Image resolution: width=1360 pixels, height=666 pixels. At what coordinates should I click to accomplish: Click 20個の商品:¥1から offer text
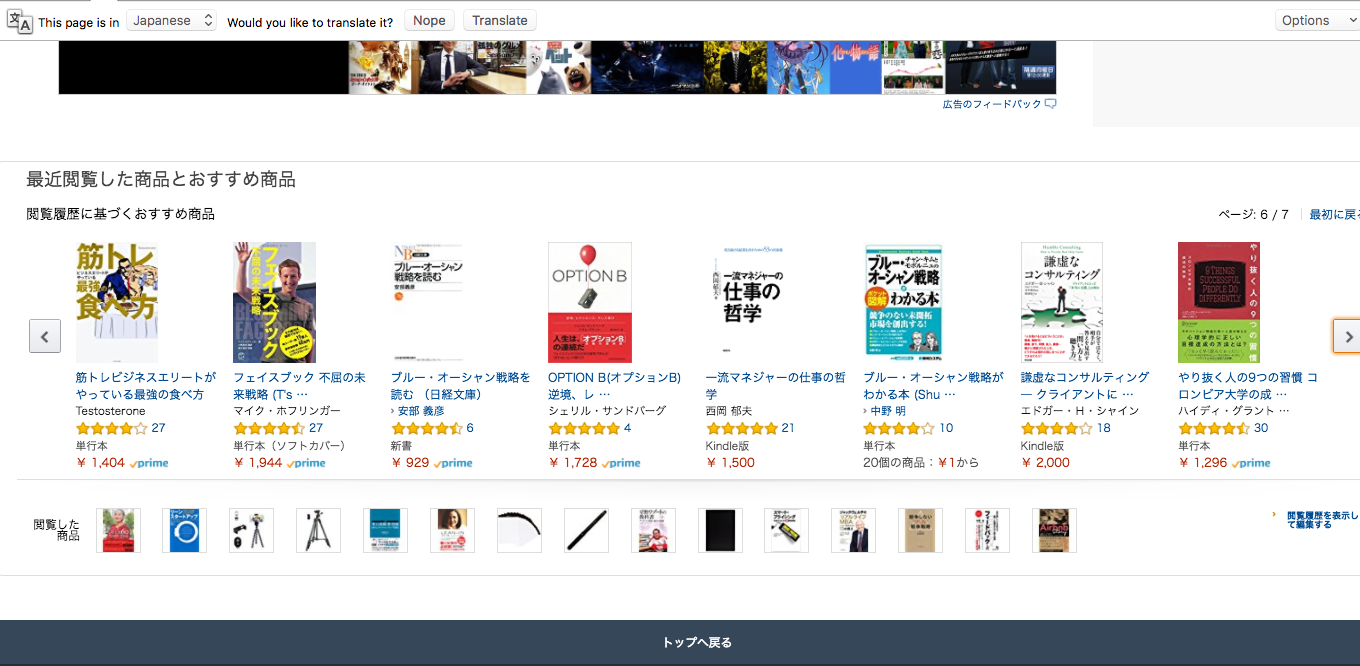click(x=921, y=463)
